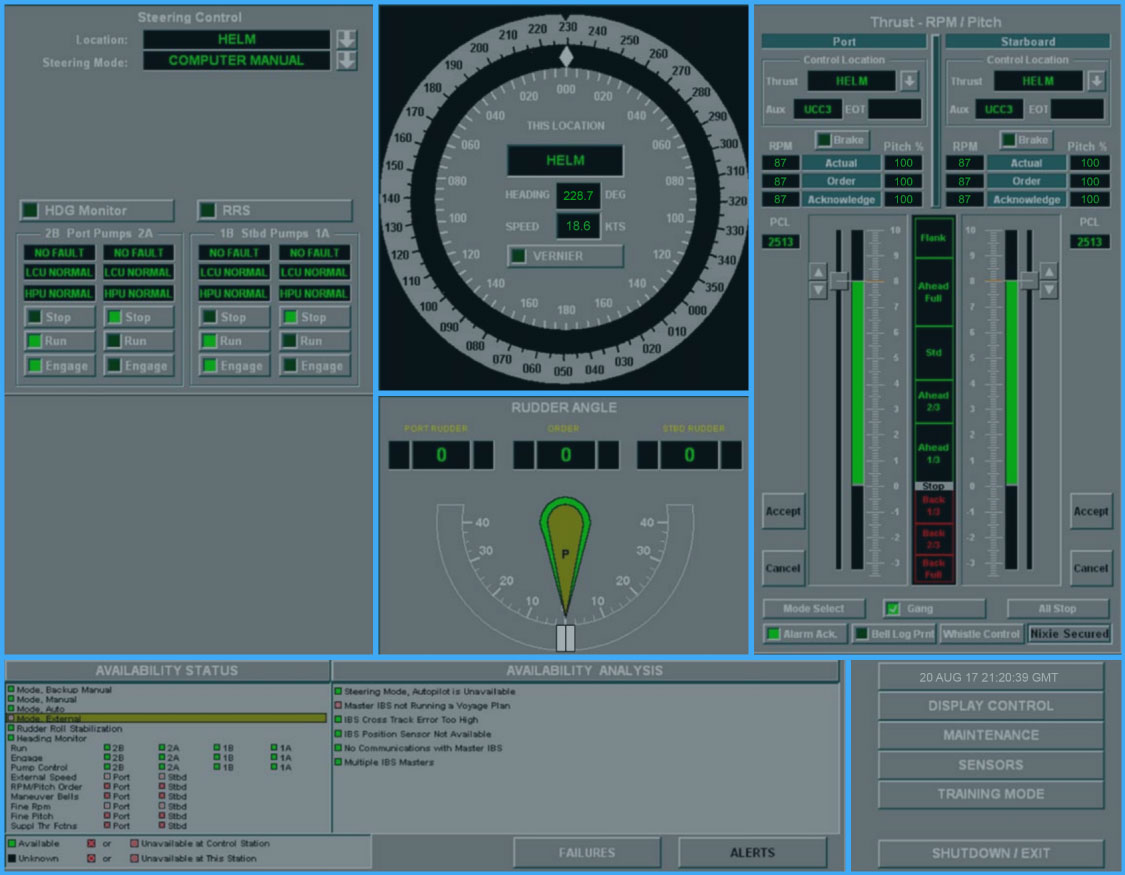
Task: Open the Steering Mode dropdown arrow
Action: coord(346,61)
